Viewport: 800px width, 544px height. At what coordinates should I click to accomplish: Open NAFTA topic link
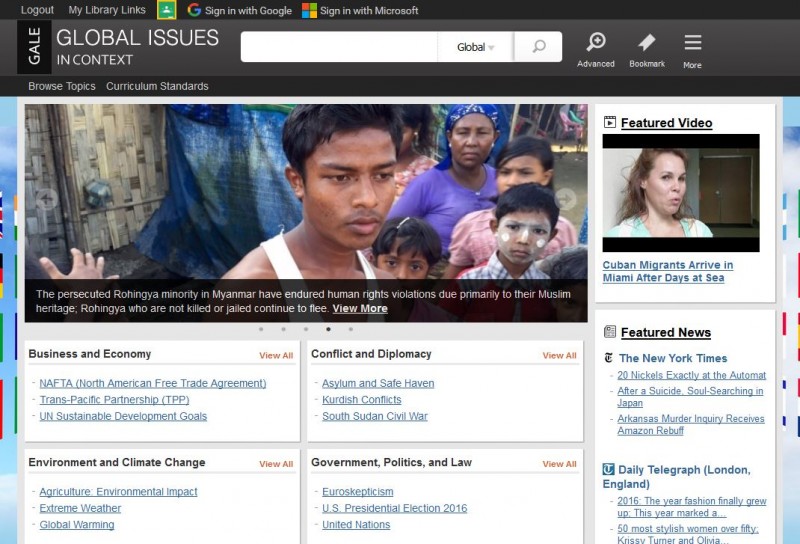(153, 383)
